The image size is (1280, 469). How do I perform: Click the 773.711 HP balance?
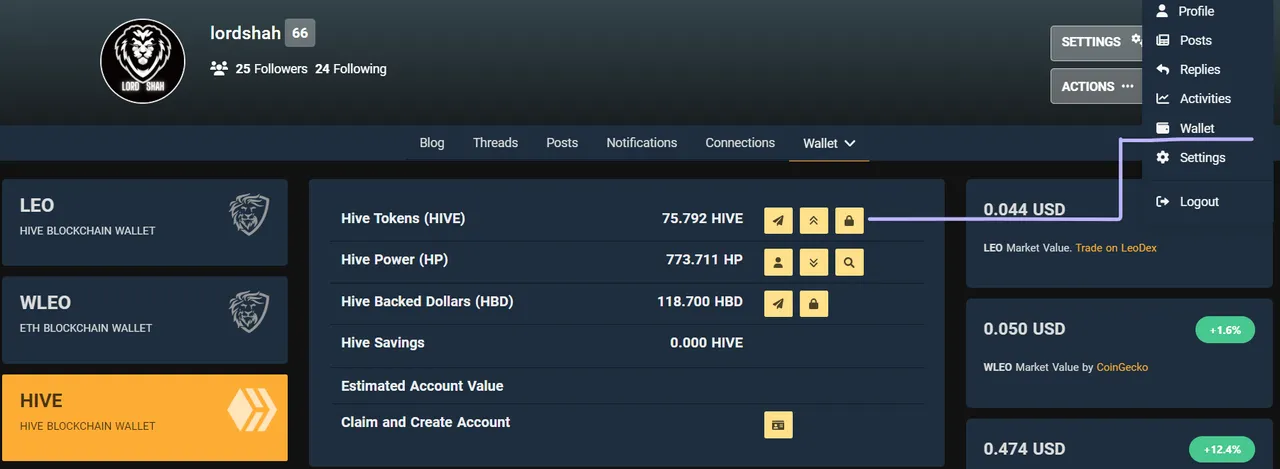(704, 259)
